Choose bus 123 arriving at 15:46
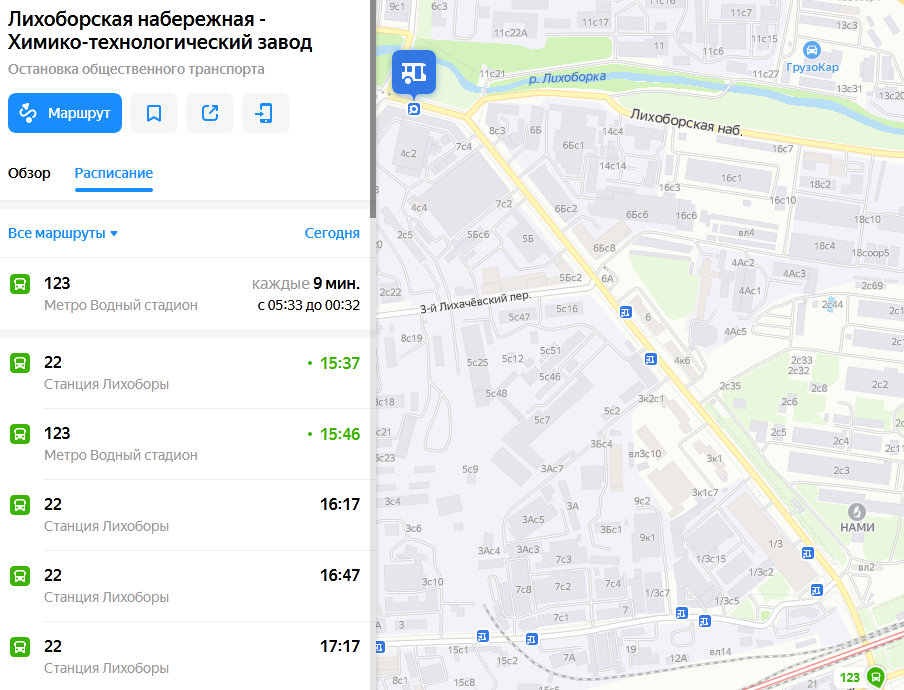904x690 pixels. tap(186, 444)
